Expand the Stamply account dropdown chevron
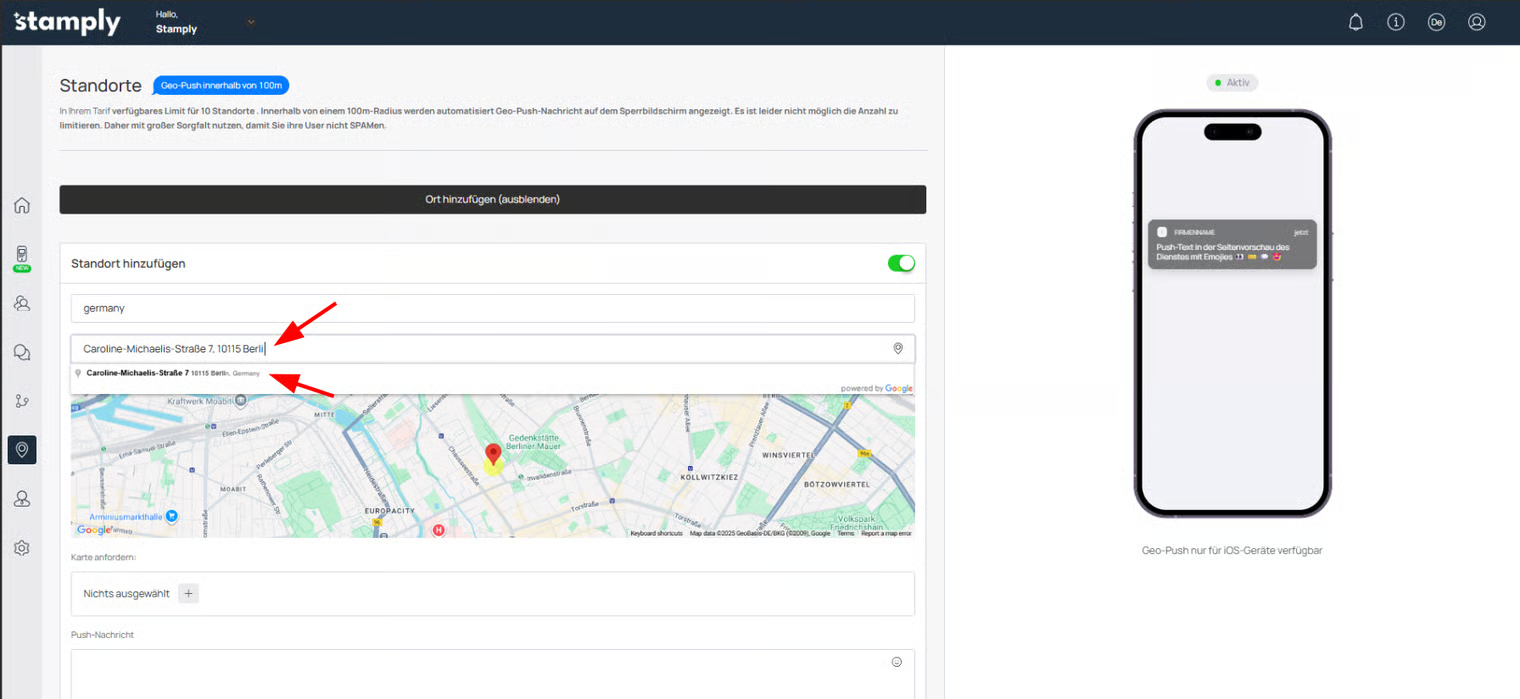Viewport: 1520px width, 699px height. pyautogui.click(x=251, y=22)
